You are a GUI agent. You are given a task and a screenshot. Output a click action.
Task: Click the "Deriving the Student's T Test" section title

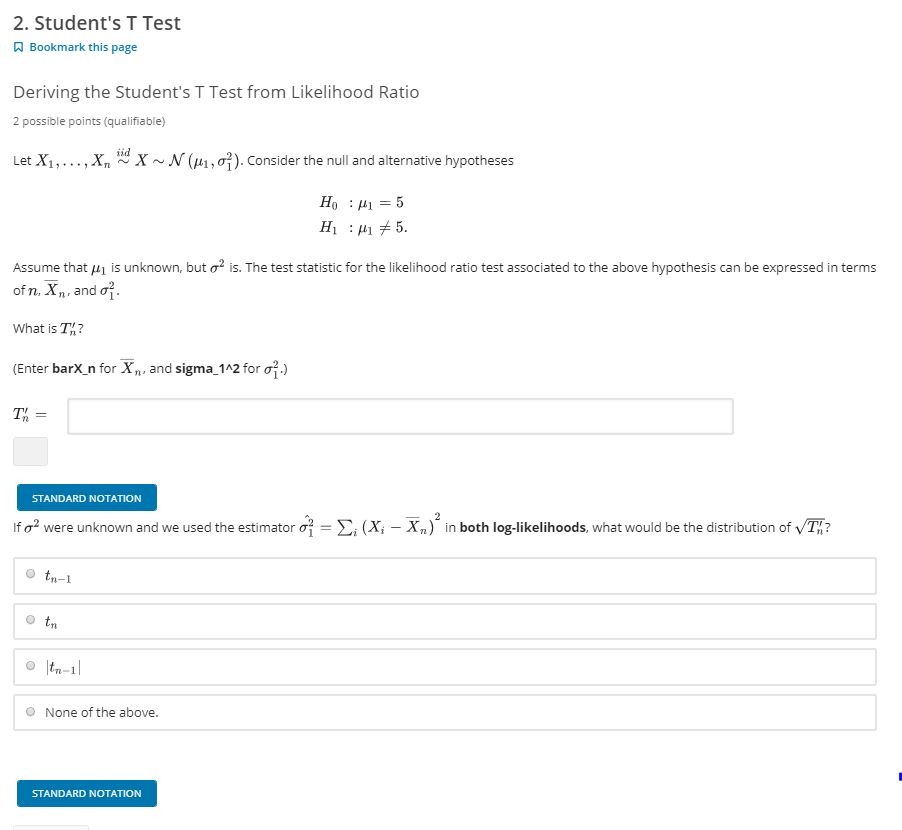[x=215, y=91]
